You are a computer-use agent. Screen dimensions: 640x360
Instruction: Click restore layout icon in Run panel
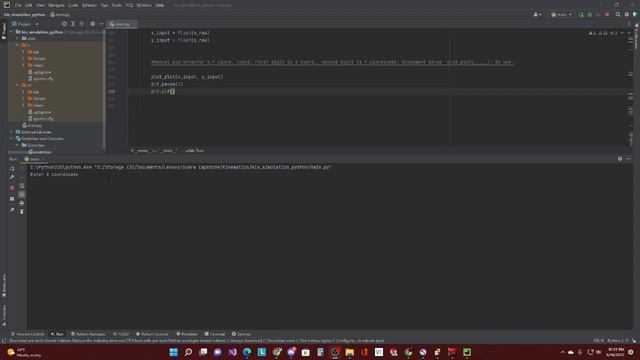[12, 199]
